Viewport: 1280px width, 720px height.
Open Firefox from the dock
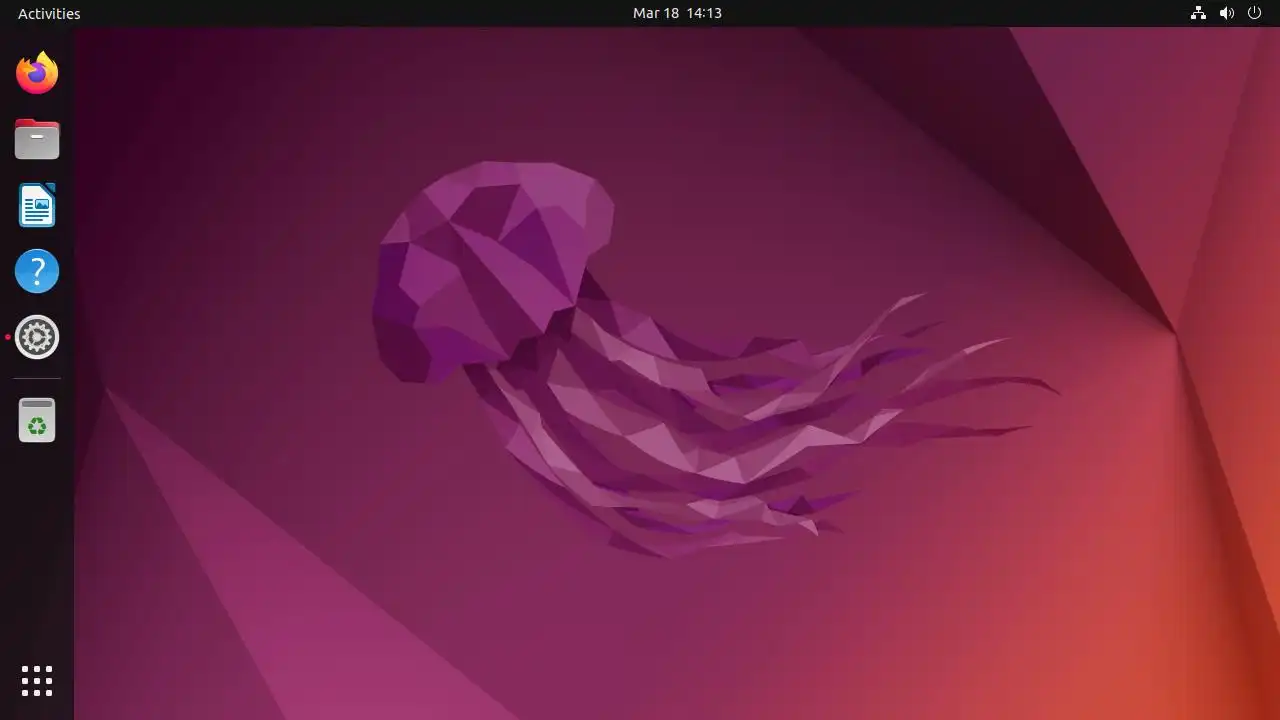click(x=37, y=73)
